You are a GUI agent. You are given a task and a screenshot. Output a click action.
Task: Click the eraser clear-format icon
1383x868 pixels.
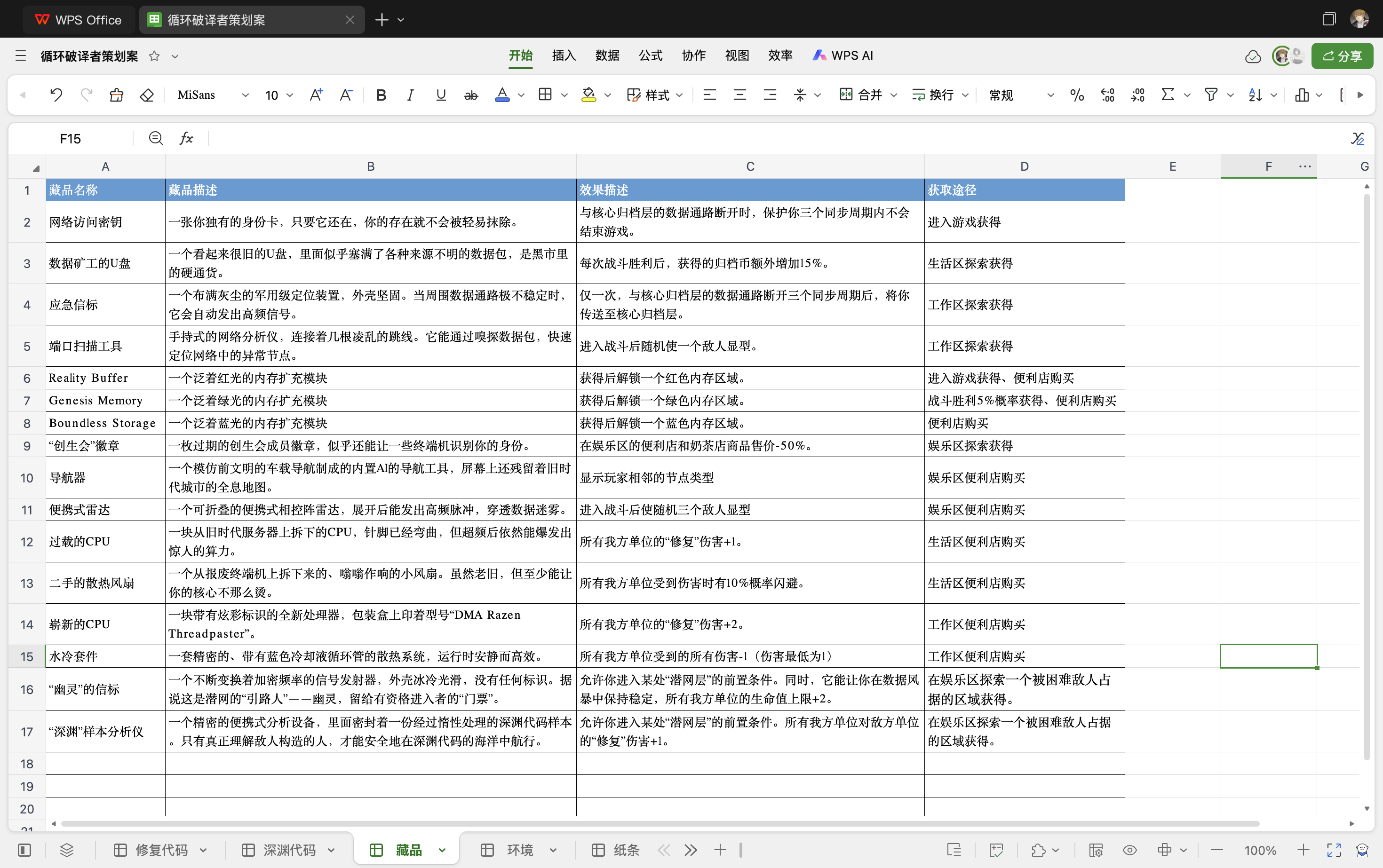[147, 95]
